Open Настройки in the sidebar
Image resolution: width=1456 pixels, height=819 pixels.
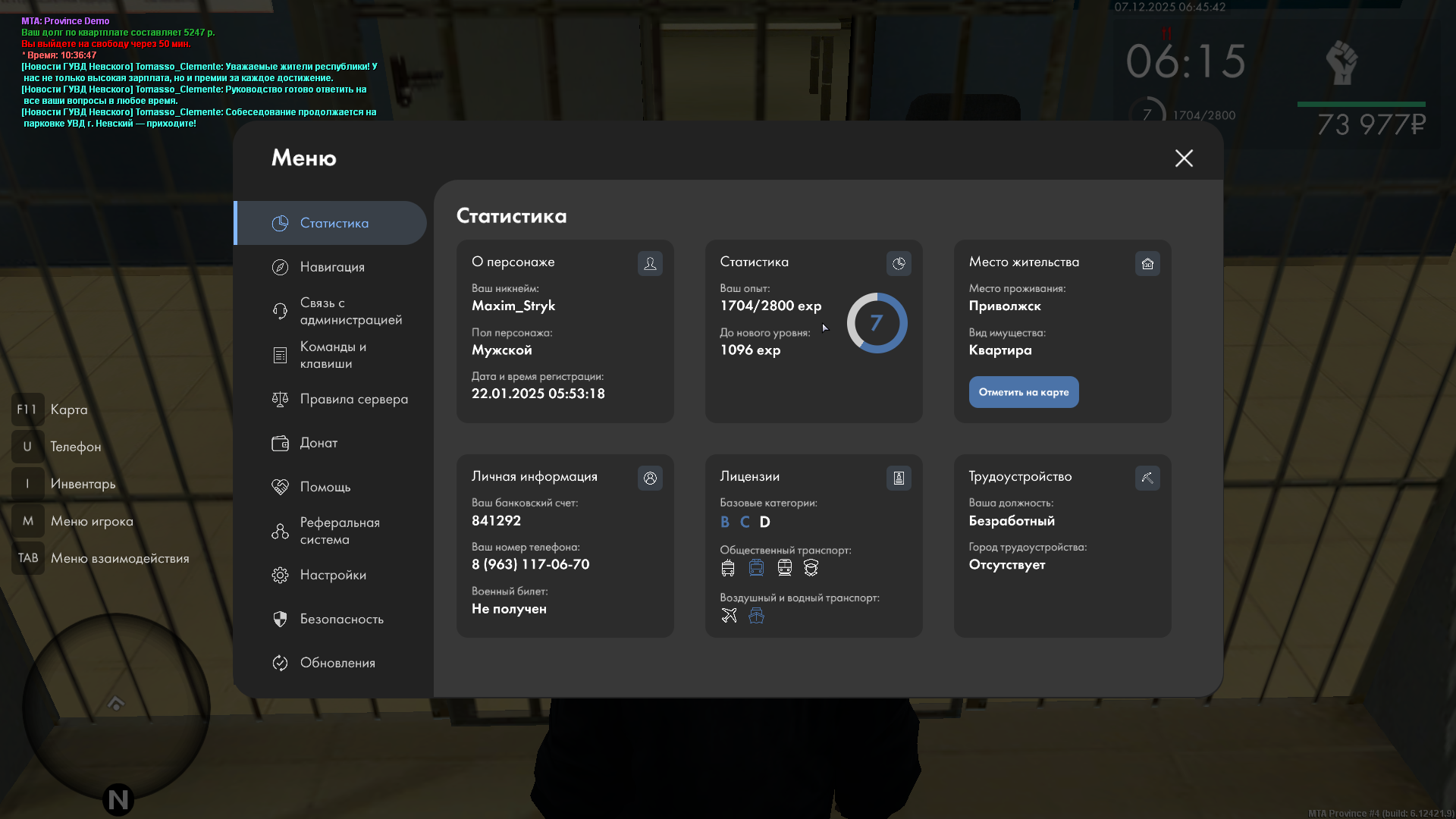(x=333, y=575)
